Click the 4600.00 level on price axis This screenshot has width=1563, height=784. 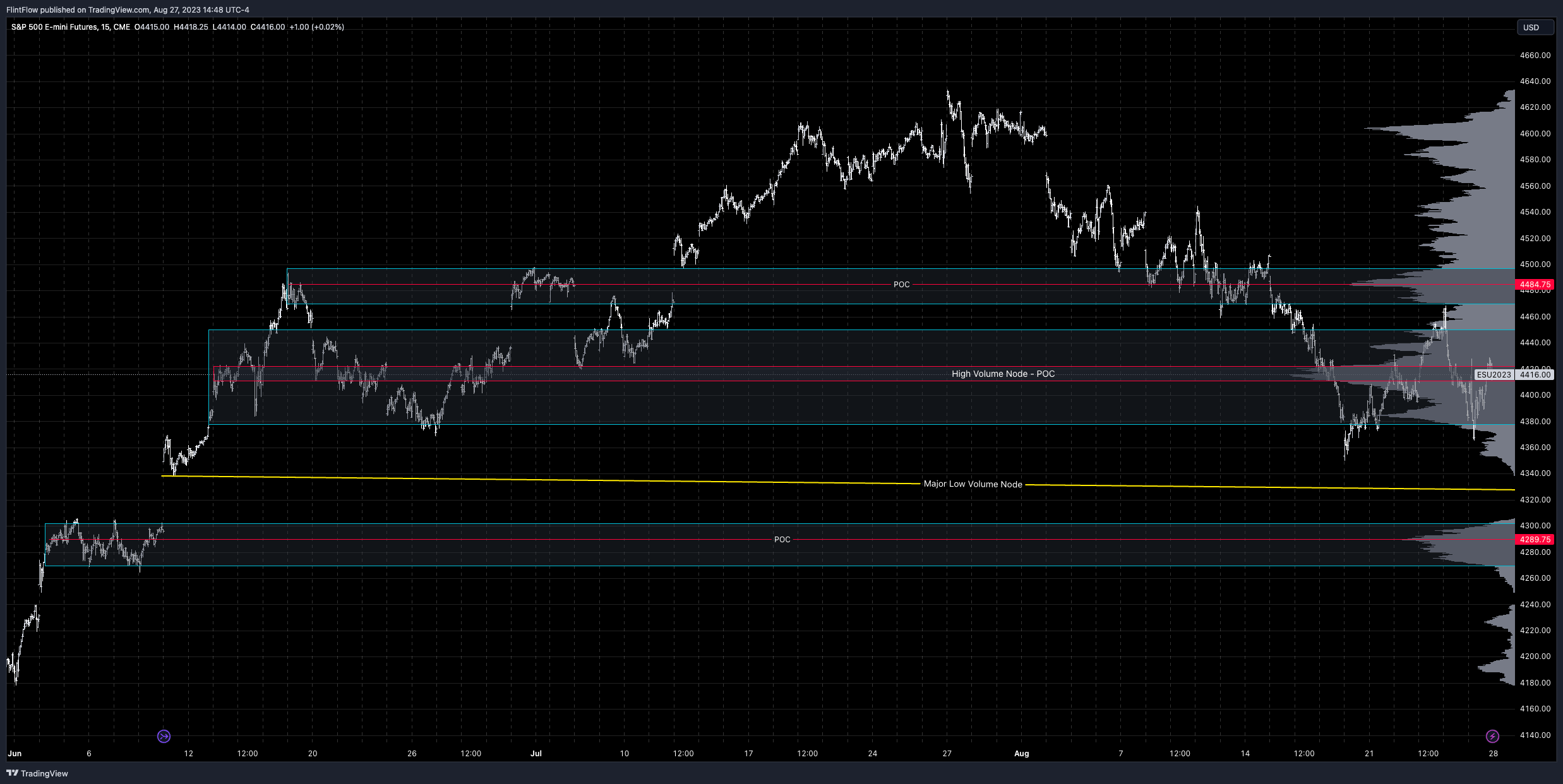coord(1535,133)
